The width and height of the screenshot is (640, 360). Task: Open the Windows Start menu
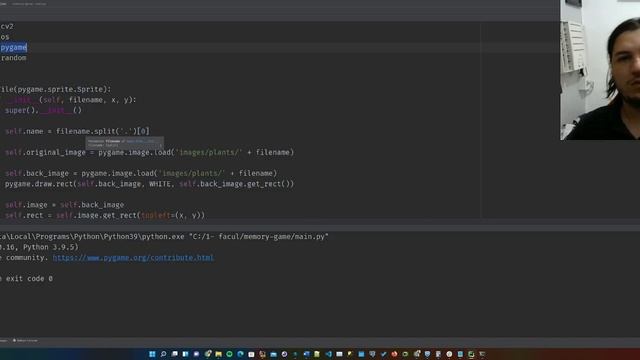(152, 354)
